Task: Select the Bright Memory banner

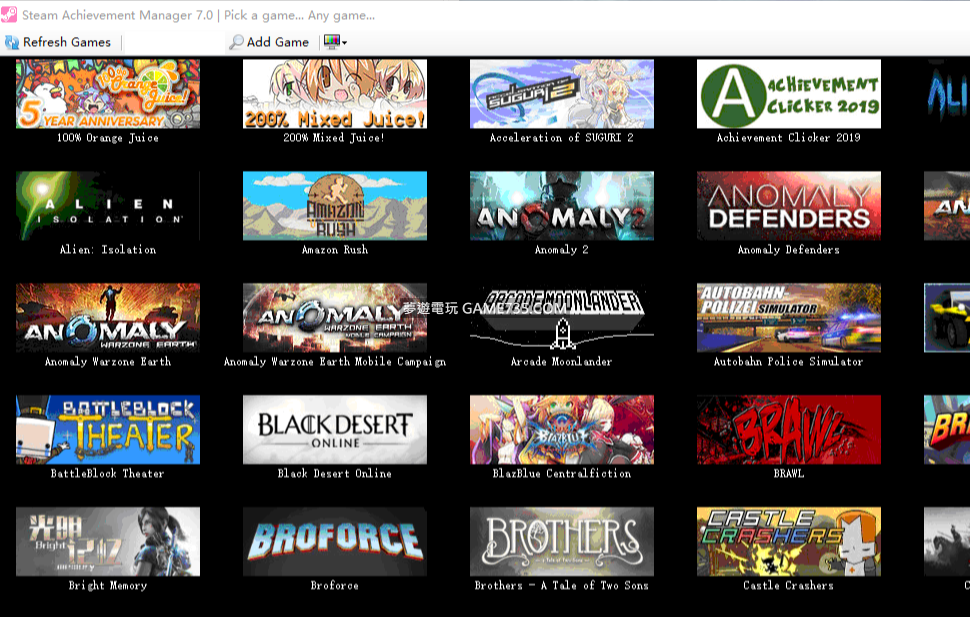Action: click(108, 541)
